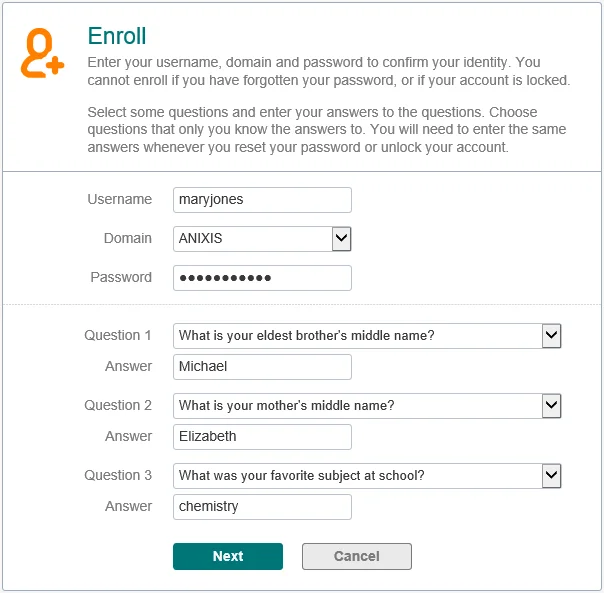
Task: Click the Question 1 label
Action: 118,335
